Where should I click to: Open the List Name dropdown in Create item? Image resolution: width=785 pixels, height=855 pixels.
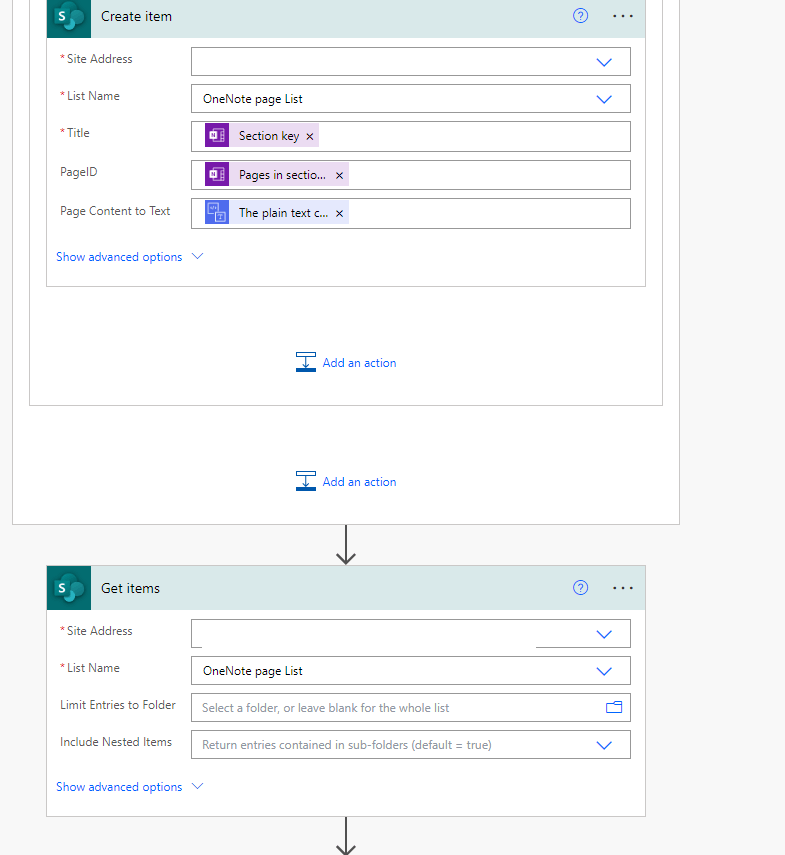tap(603, 98)
